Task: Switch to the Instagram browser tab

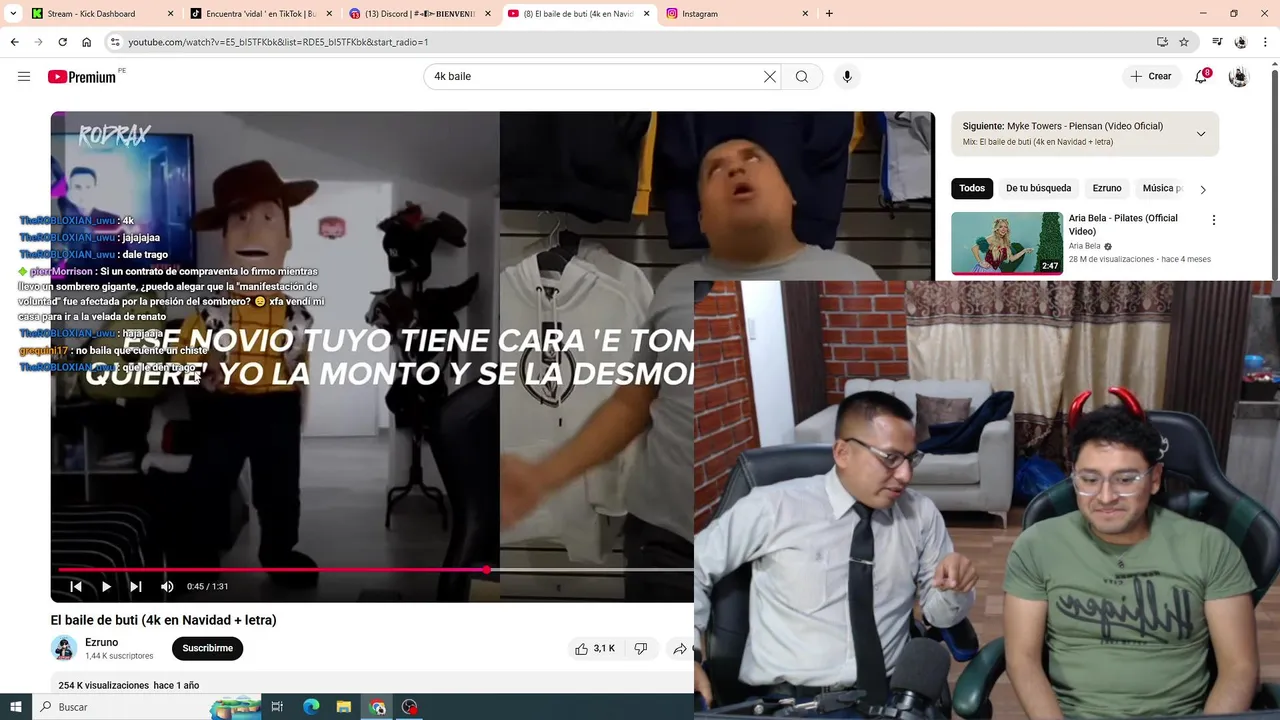Action: pyautogui.click(x=737, y=14)
